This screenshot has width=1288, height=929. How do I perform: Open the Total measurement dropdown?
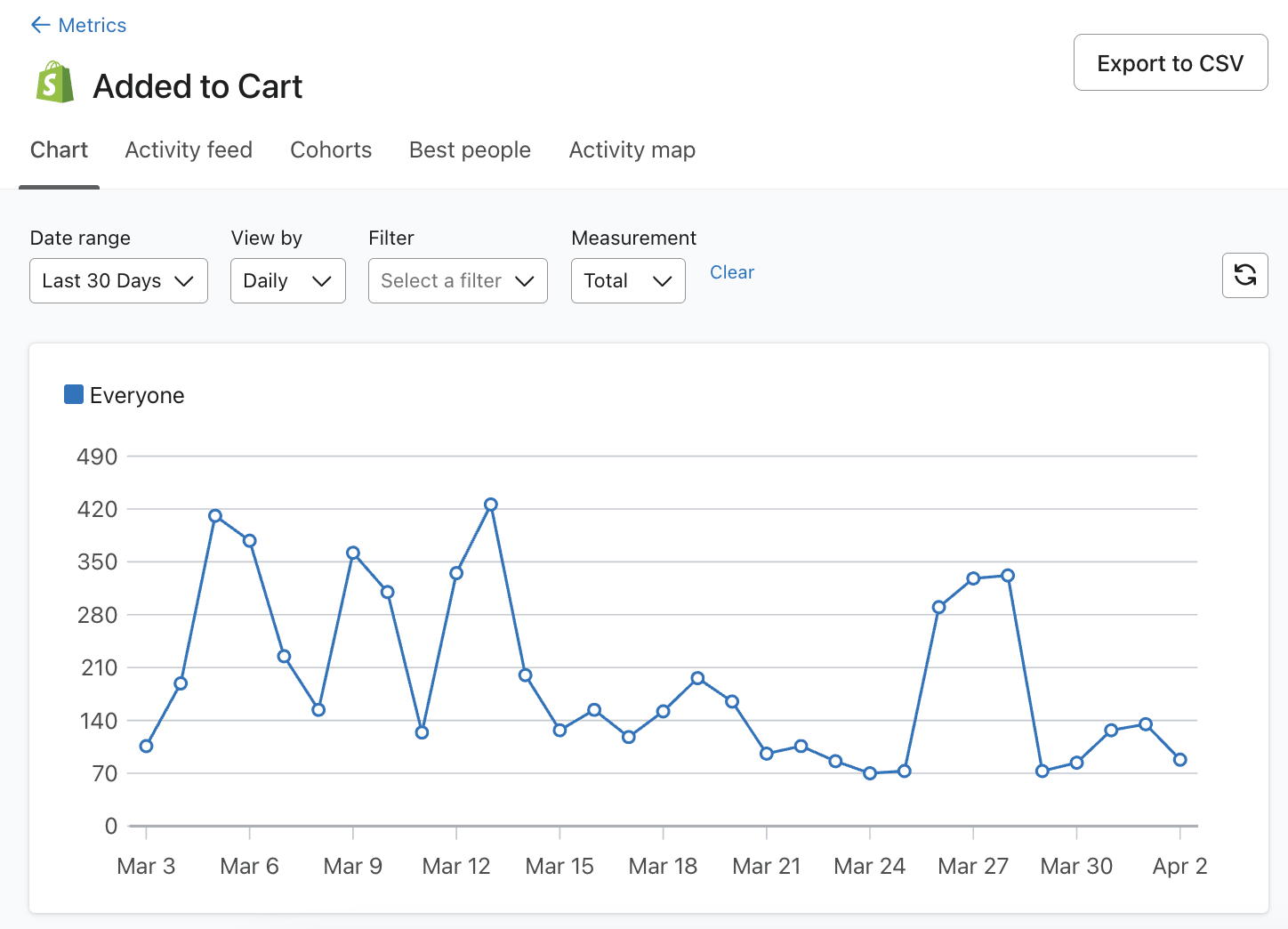(x=628, y=280)
